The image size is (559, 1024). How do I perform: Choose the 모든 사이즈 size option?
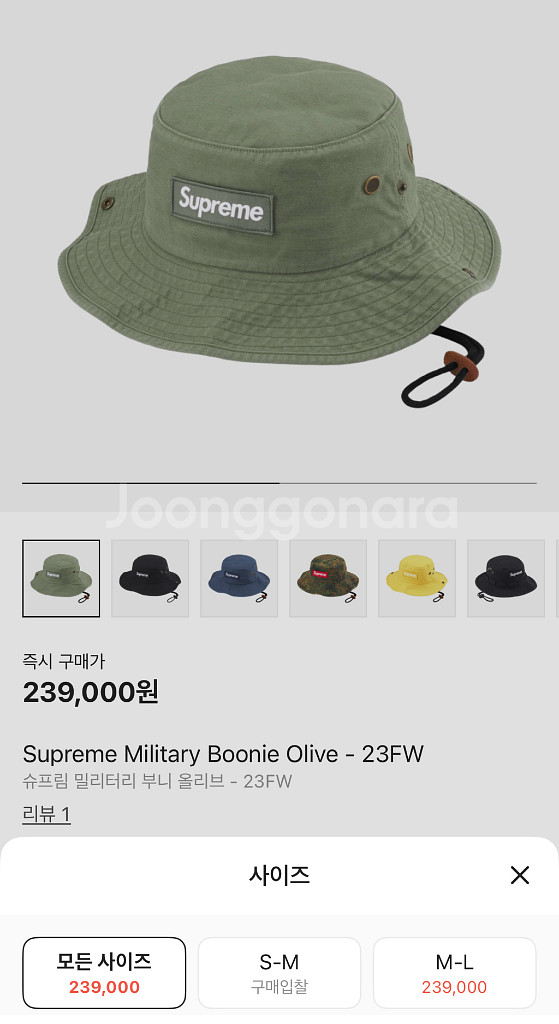pyautogui.click(x=104, y=973)
